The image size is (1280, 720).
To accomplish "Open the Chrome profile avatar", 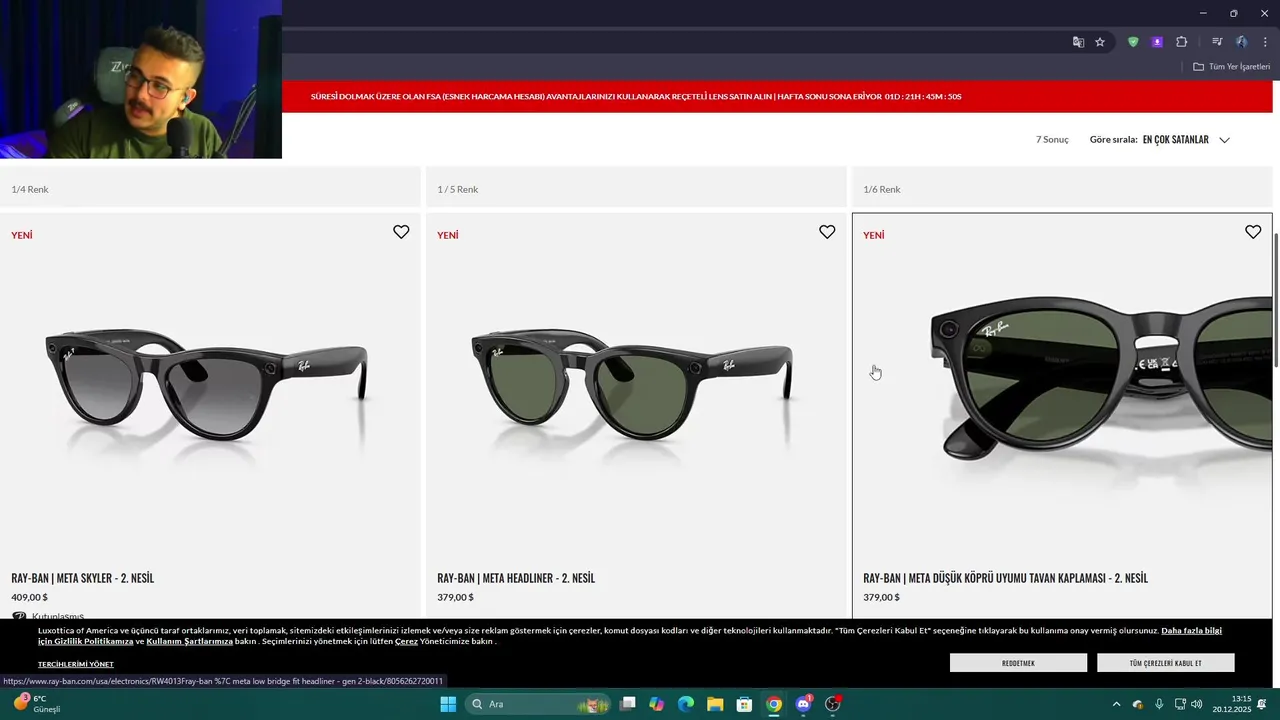I will click(x=1241, y=42).
